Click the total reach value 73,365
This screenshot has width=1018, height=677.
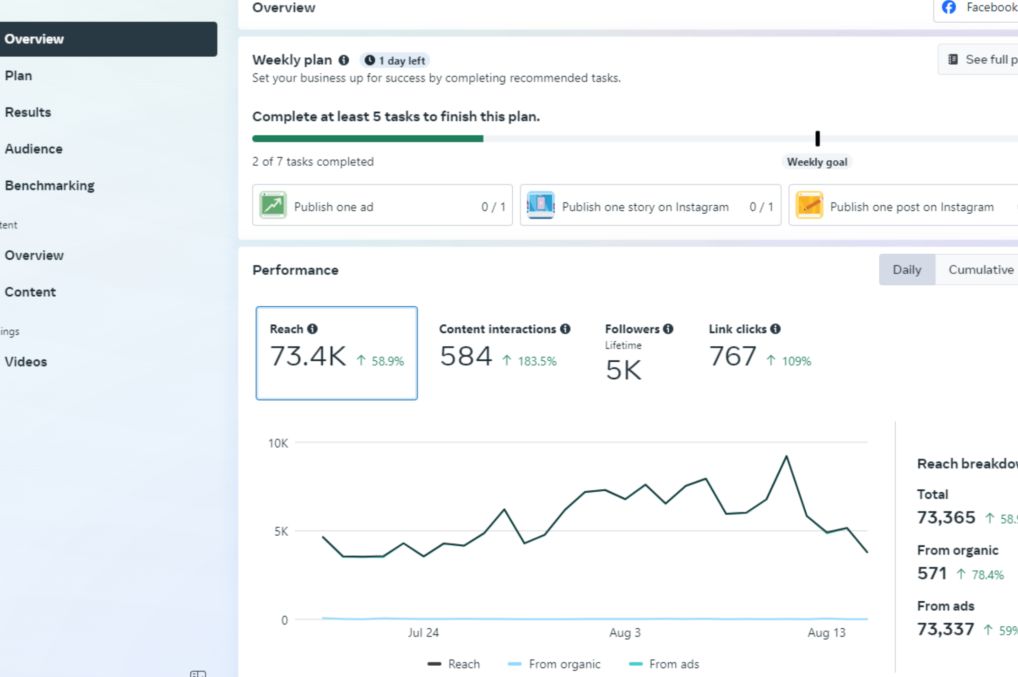click(x=946, y=517)
